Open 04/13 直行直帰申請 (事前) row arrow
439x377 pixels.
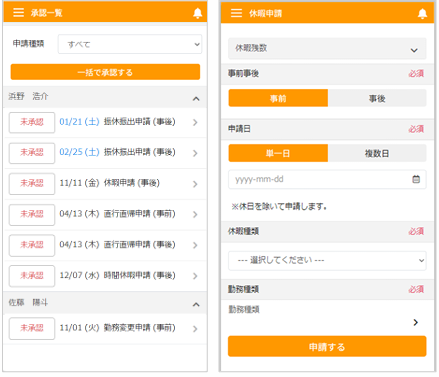pos(195,214)
